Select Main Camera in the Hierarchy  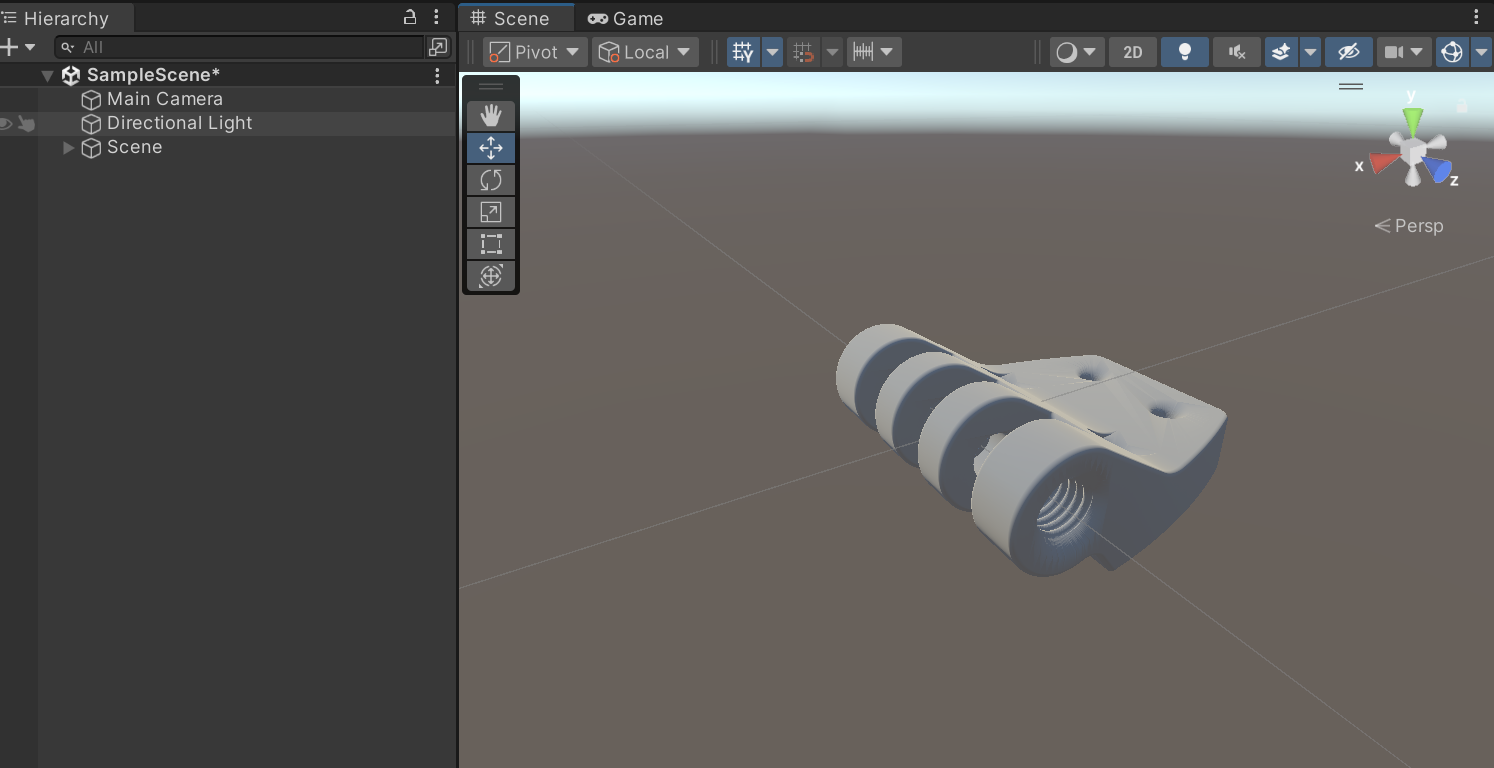164,99
